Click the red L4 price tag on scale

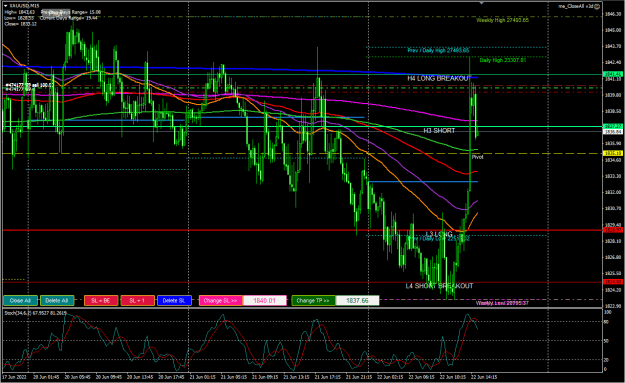click(613, 282)
